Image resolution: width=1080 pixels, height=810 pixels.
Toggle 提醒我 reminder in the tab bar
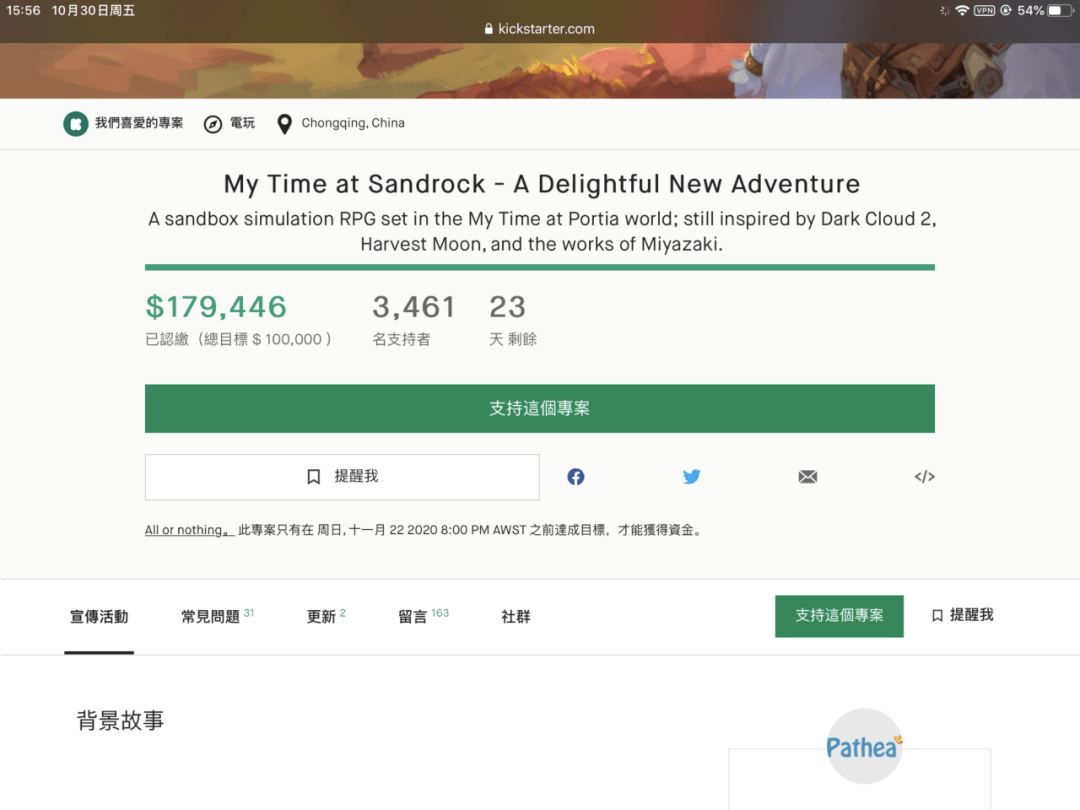click(x=962, y=616)
